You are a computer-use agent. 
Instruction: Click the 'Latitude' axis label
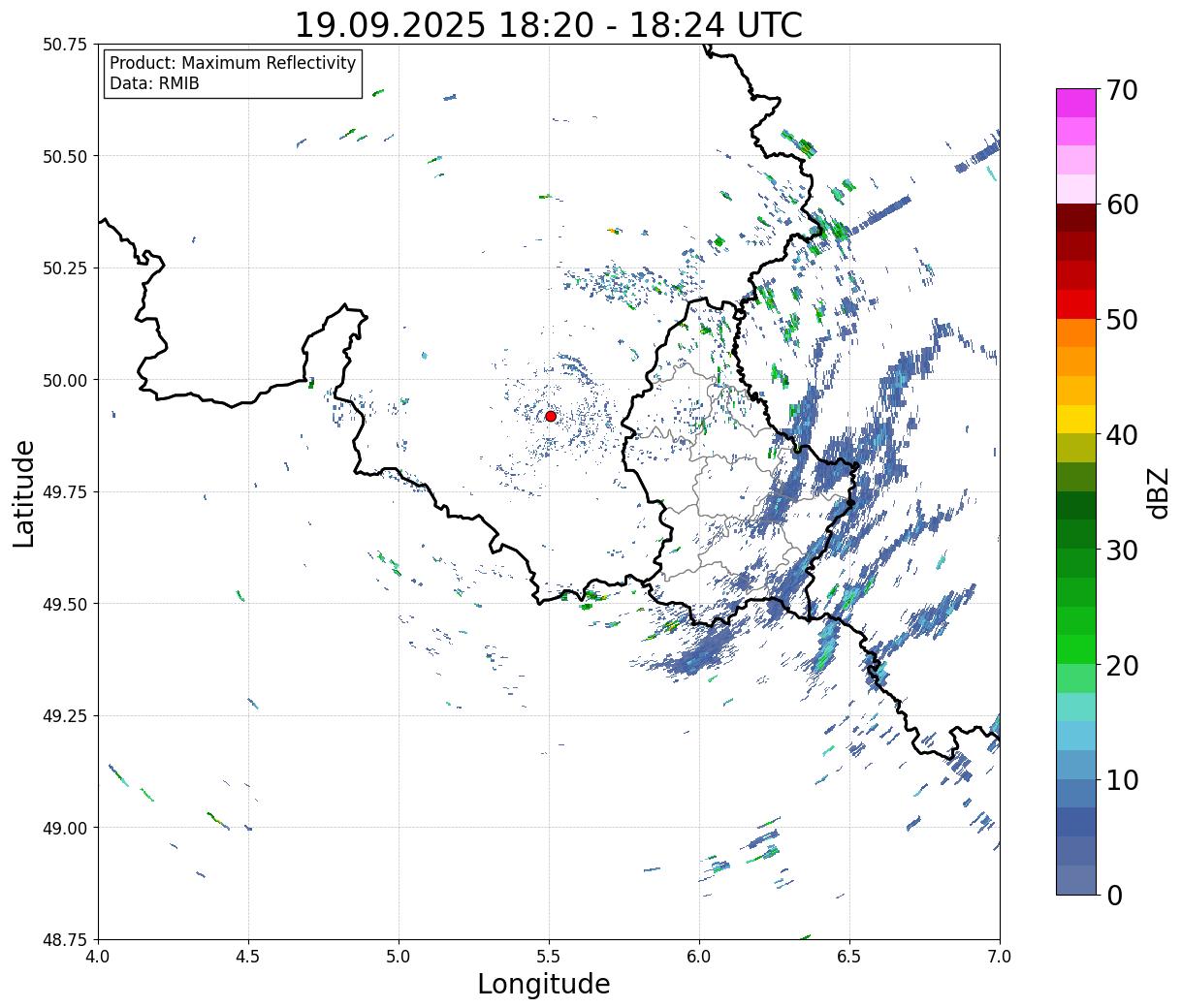coord(24,493)
